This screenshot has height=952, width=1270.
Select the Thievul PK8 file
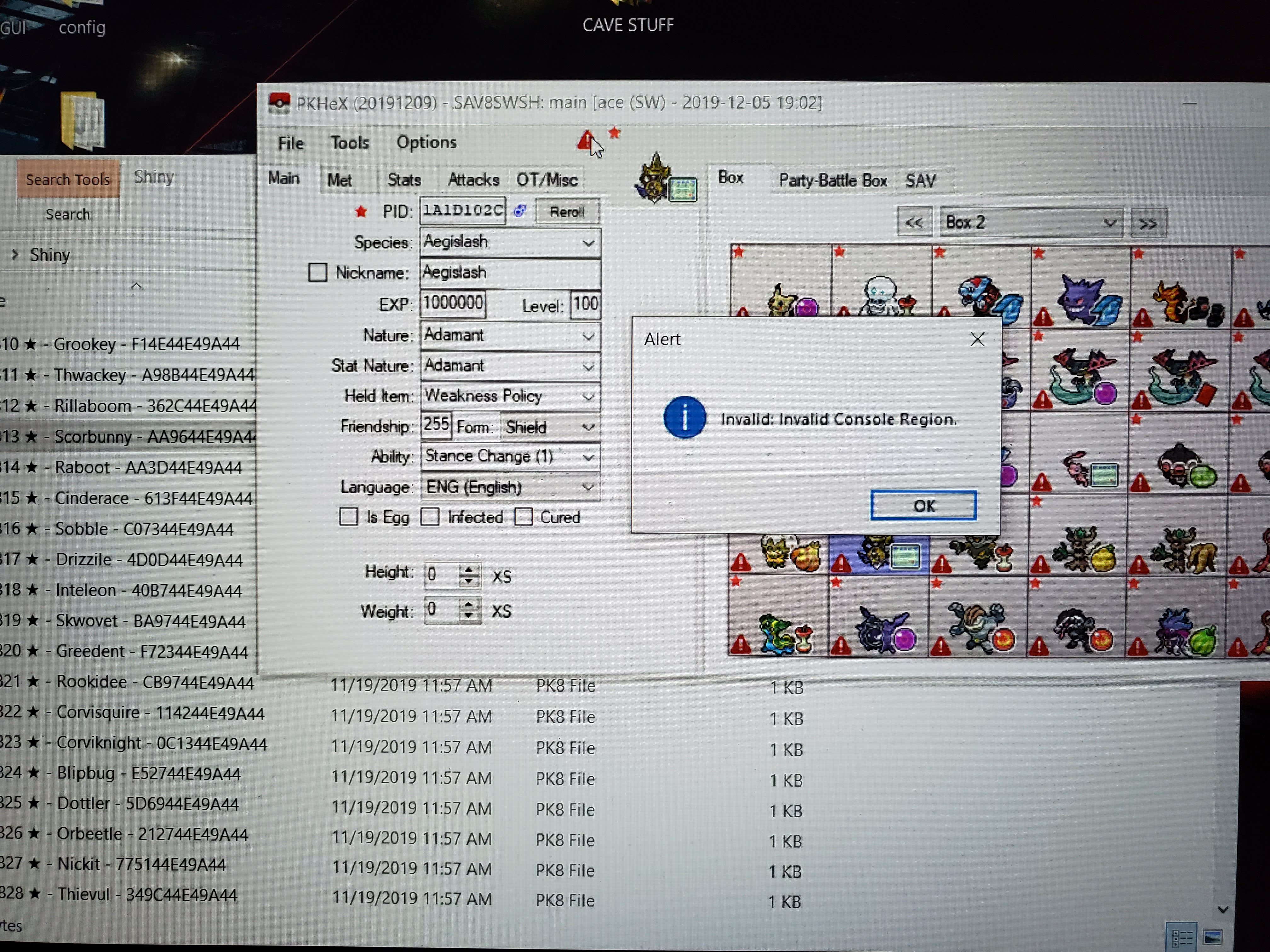click(118, 894)
